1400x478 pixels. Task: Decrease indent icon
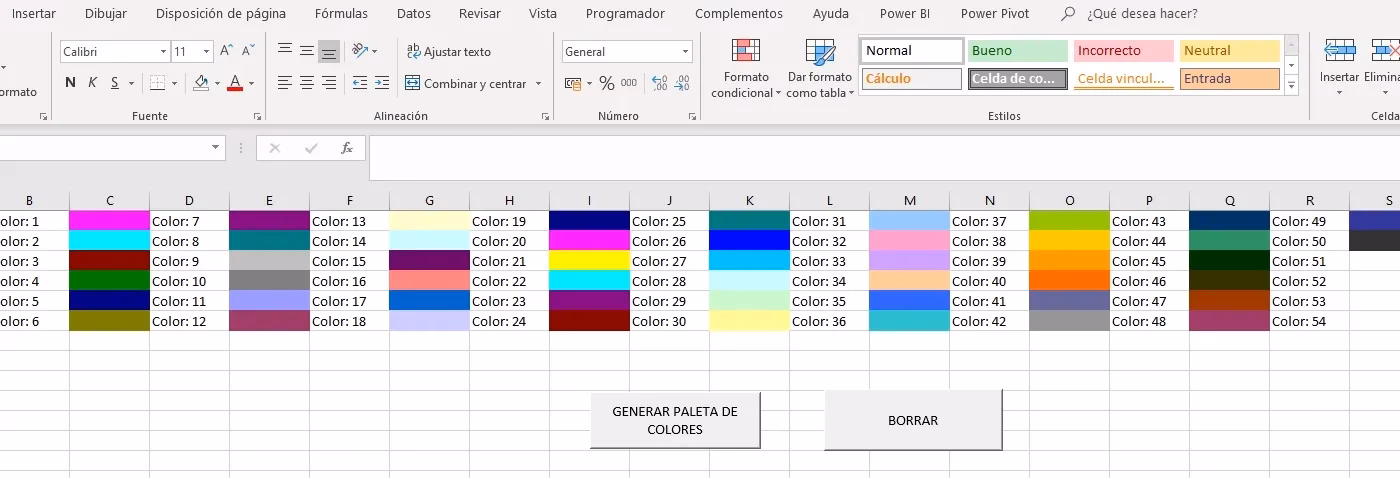[x=358, y=83]
